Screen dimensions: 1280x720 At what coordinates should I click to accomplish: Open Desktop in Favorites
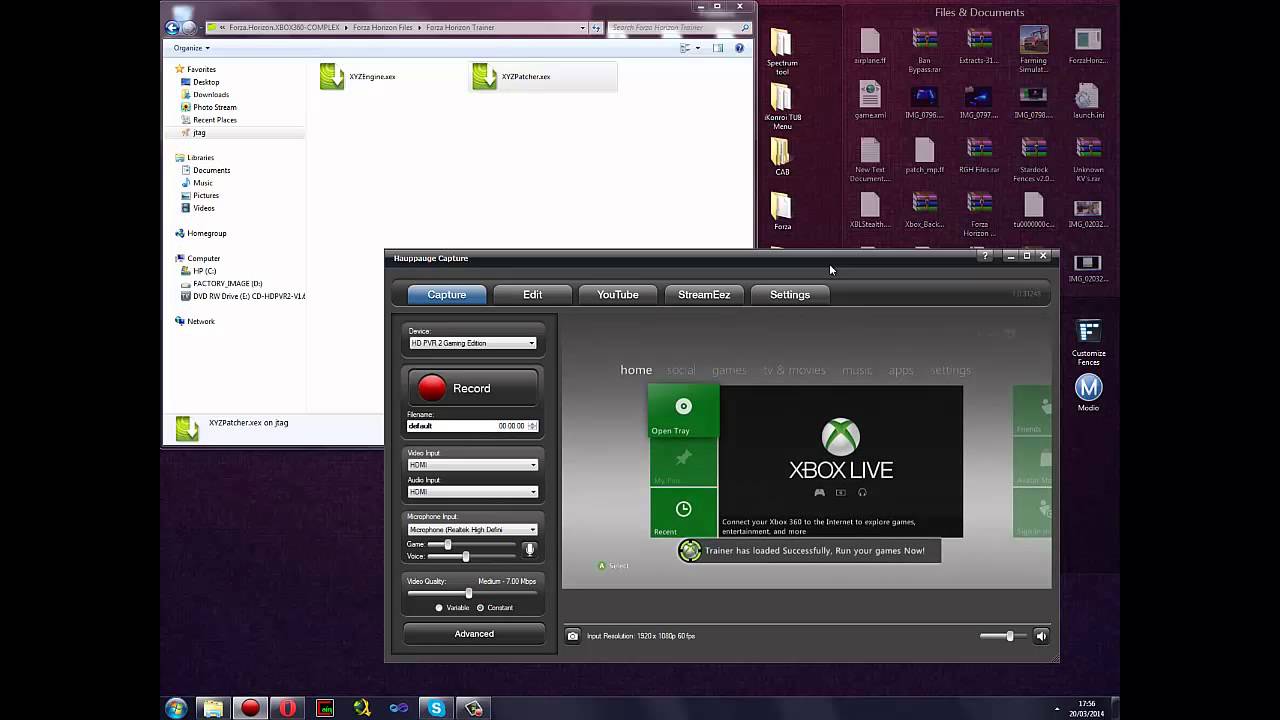206,82
